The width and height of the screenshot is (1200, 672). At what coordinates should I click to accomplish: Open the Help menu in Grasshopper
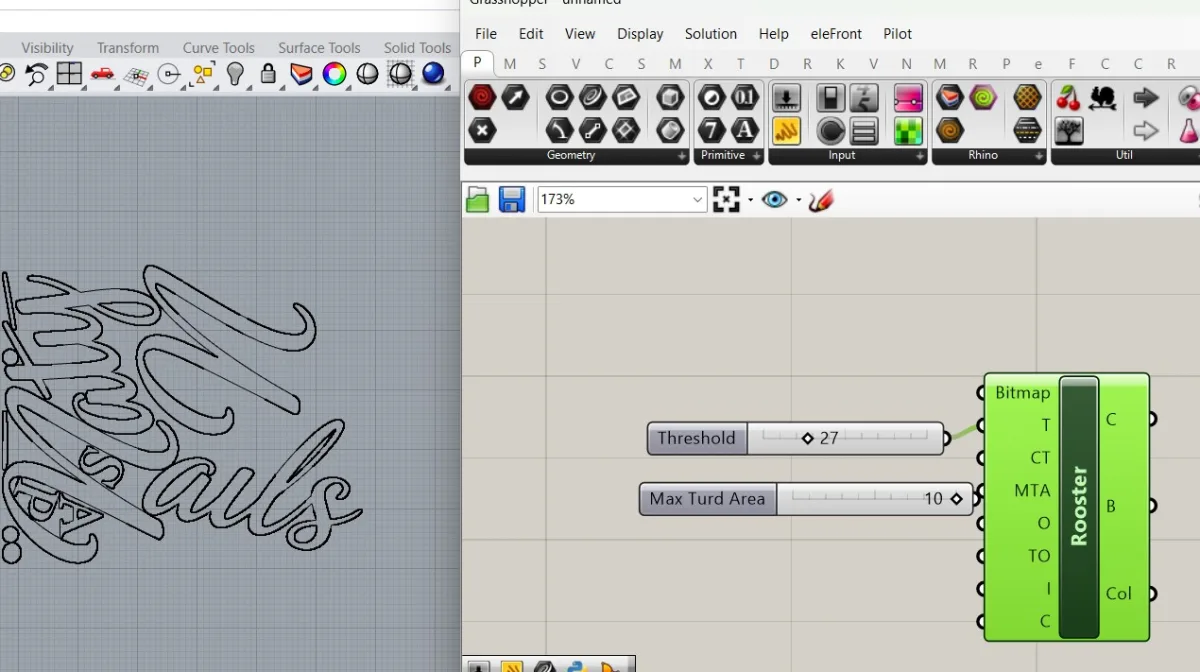pos(773,34)
